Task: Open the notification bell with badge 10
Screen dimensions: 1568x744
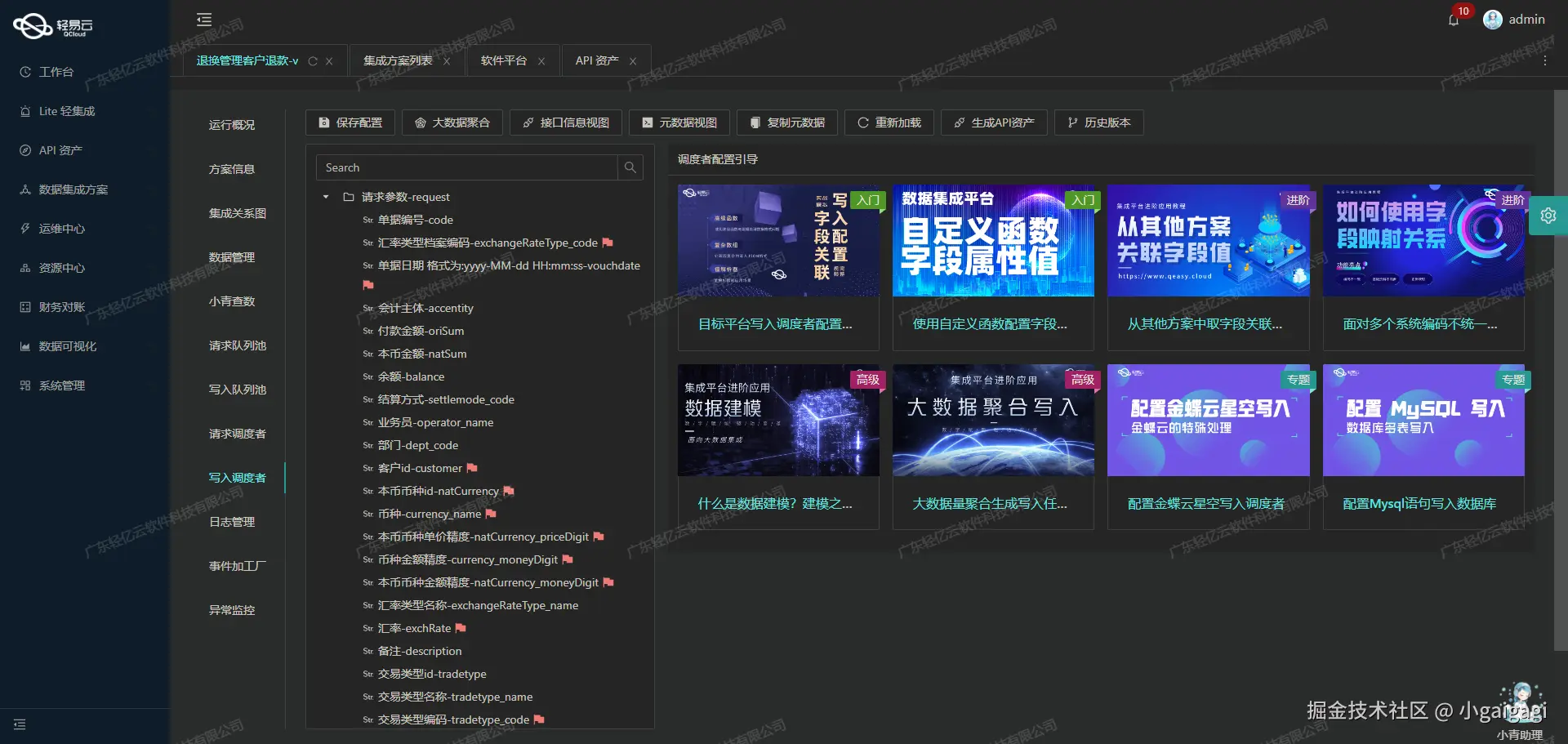Action: pyautogui.click(x=1454, y=21)
